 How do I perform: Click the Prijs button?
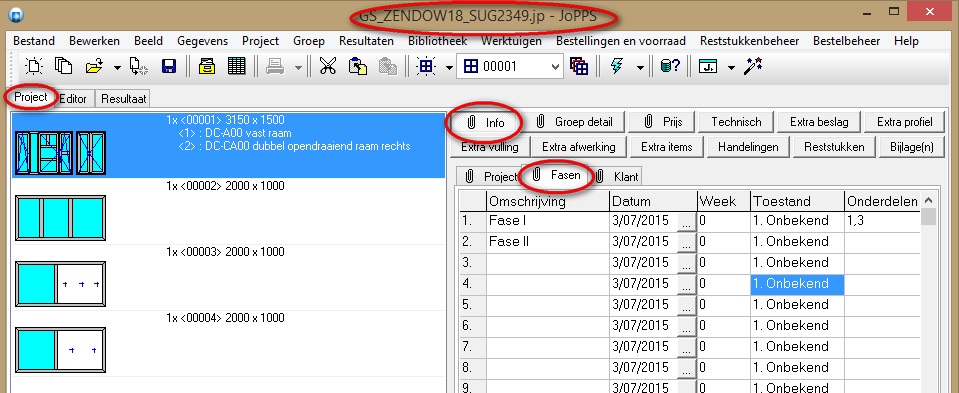tap(662, 122)
